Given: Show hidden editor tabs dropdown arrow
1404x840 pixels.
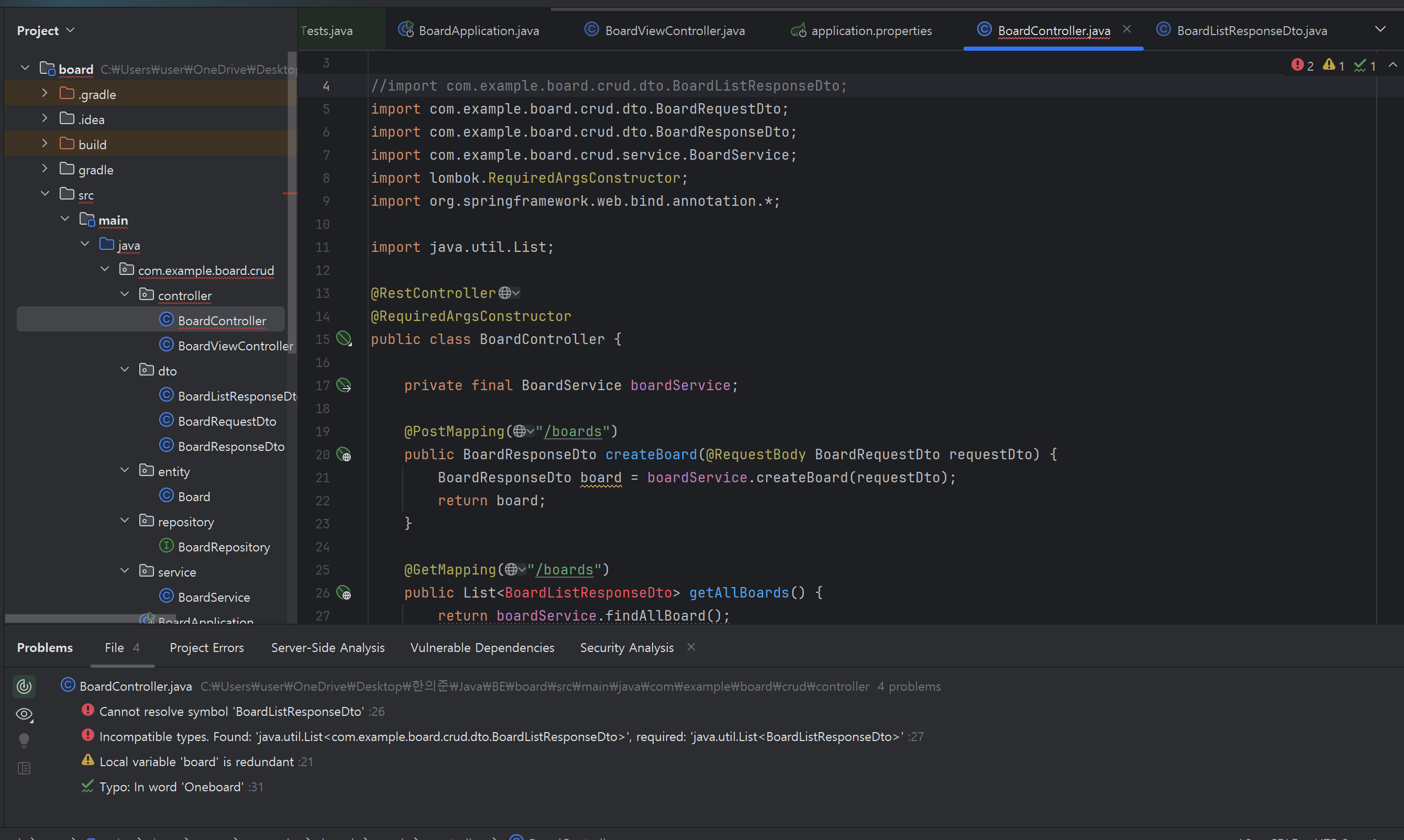Looking at the screenshot, I should [x=1380, y=29].
